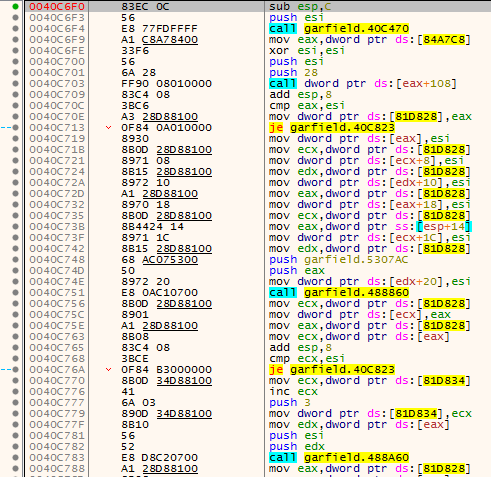The image size is (491, 477).
Task: Click the 'cmp ecx,esi' instruction
Action: point(307,359)
